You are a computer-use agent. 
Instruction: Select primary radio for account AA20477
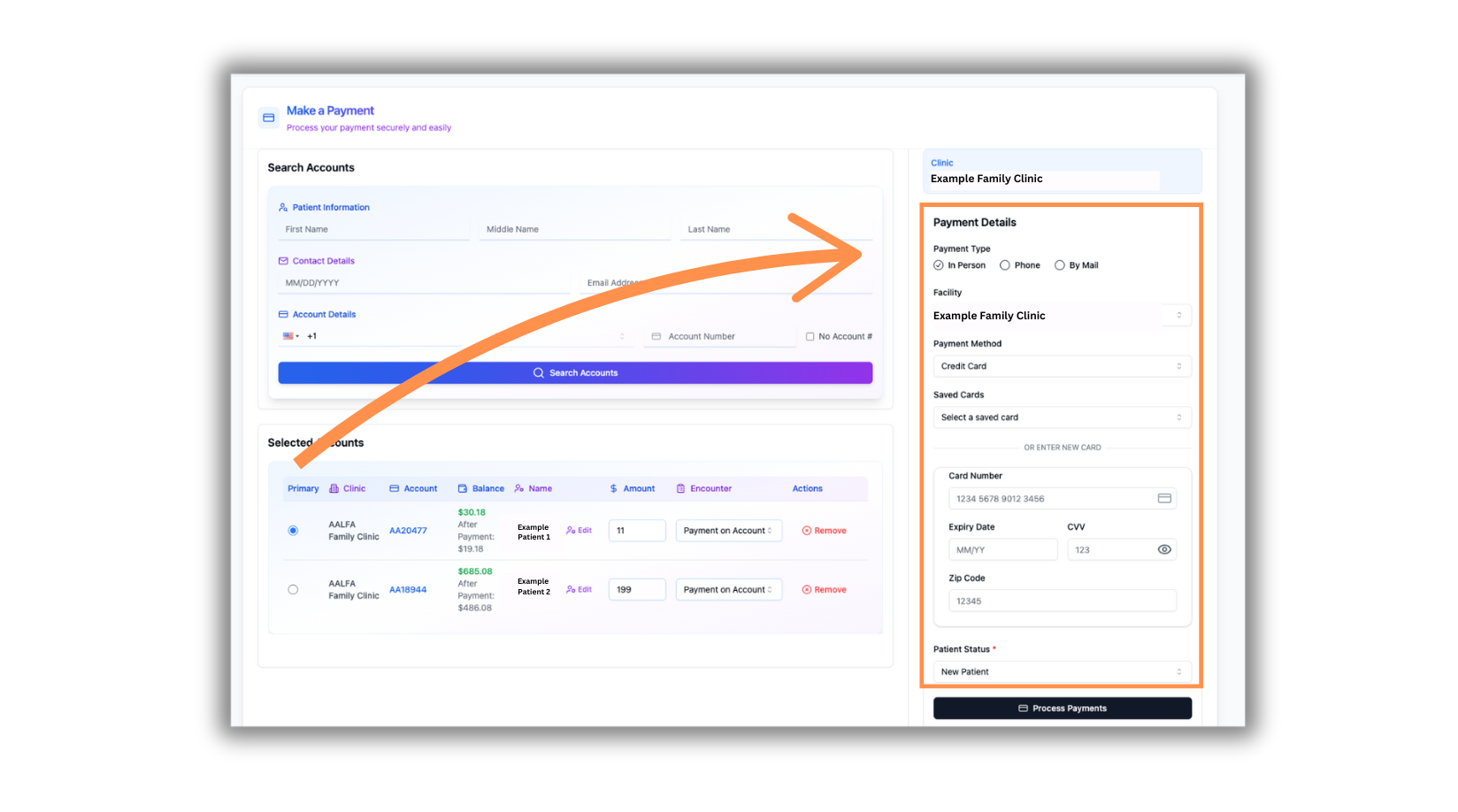(x=293, y=531)
